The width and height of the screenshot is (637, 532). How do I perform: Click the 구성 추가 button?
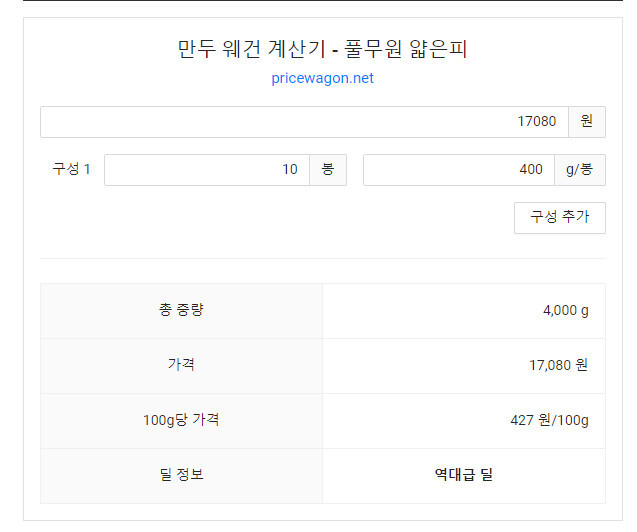(559, 218)
